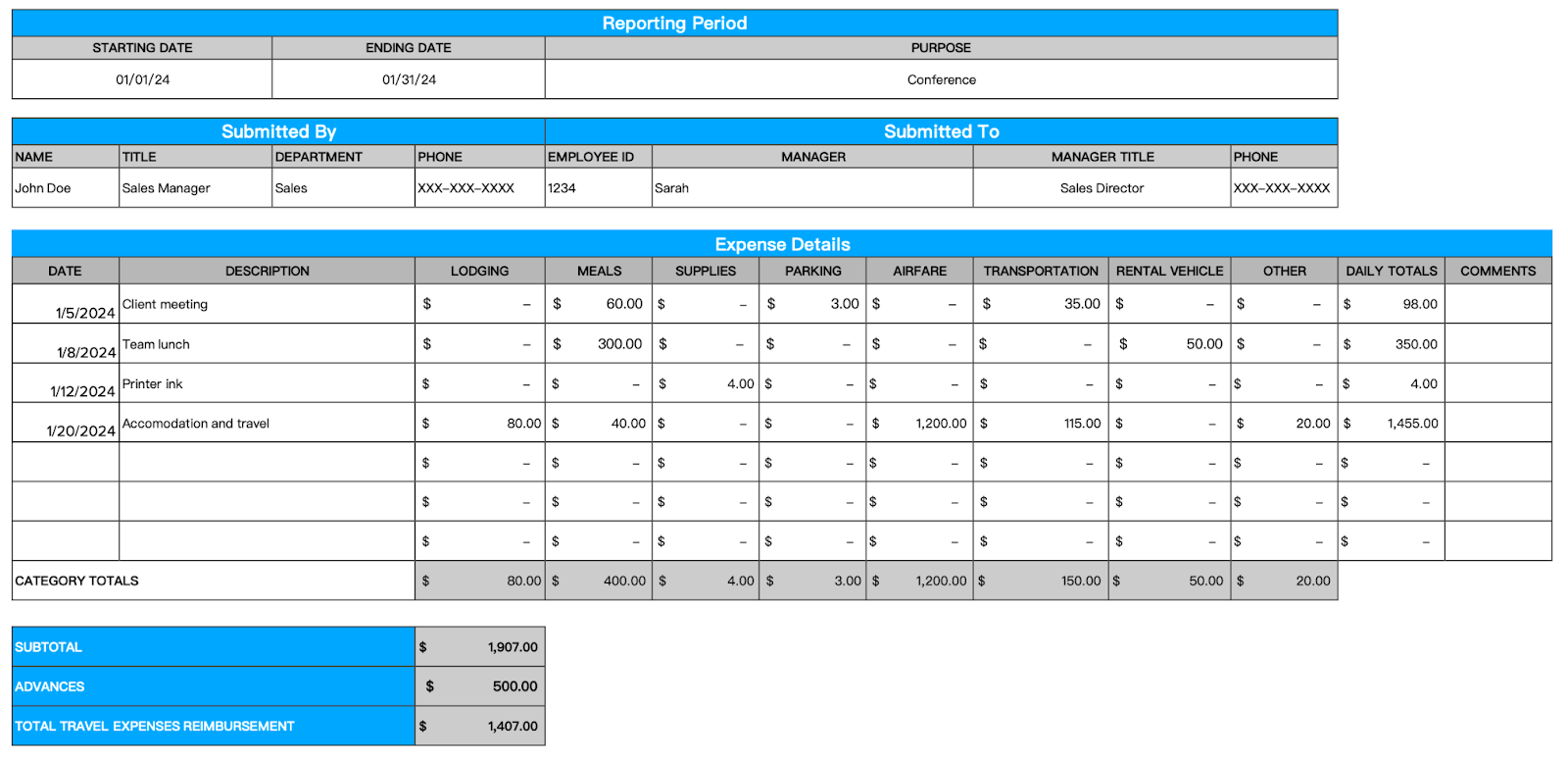Click the Client meeting description
Screen dimensions: 1568x759
pos(267,304)
